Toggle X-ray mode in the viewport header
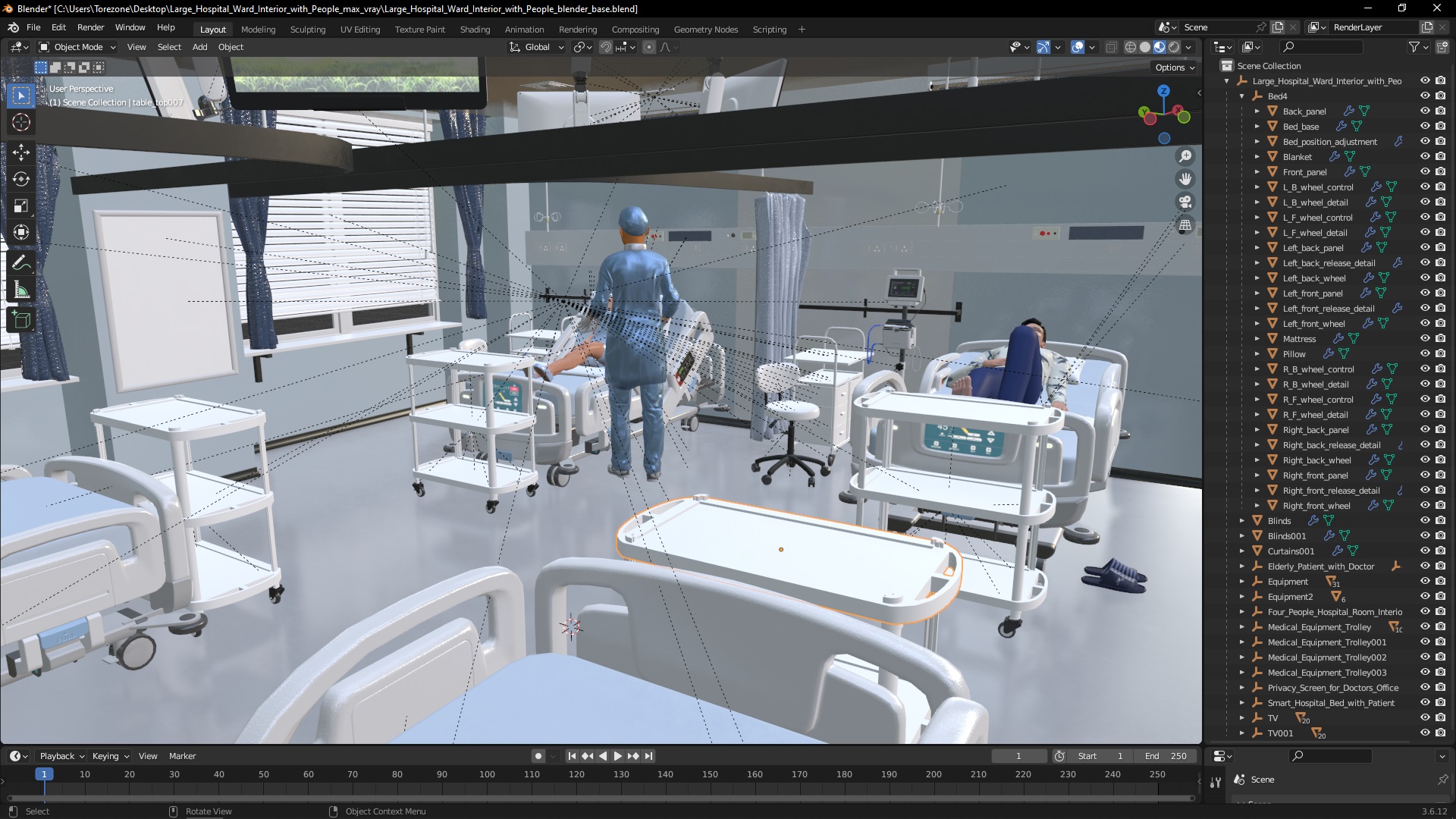The height and width of the screenshot is (819, 1456). click(x=1111, y=47)
